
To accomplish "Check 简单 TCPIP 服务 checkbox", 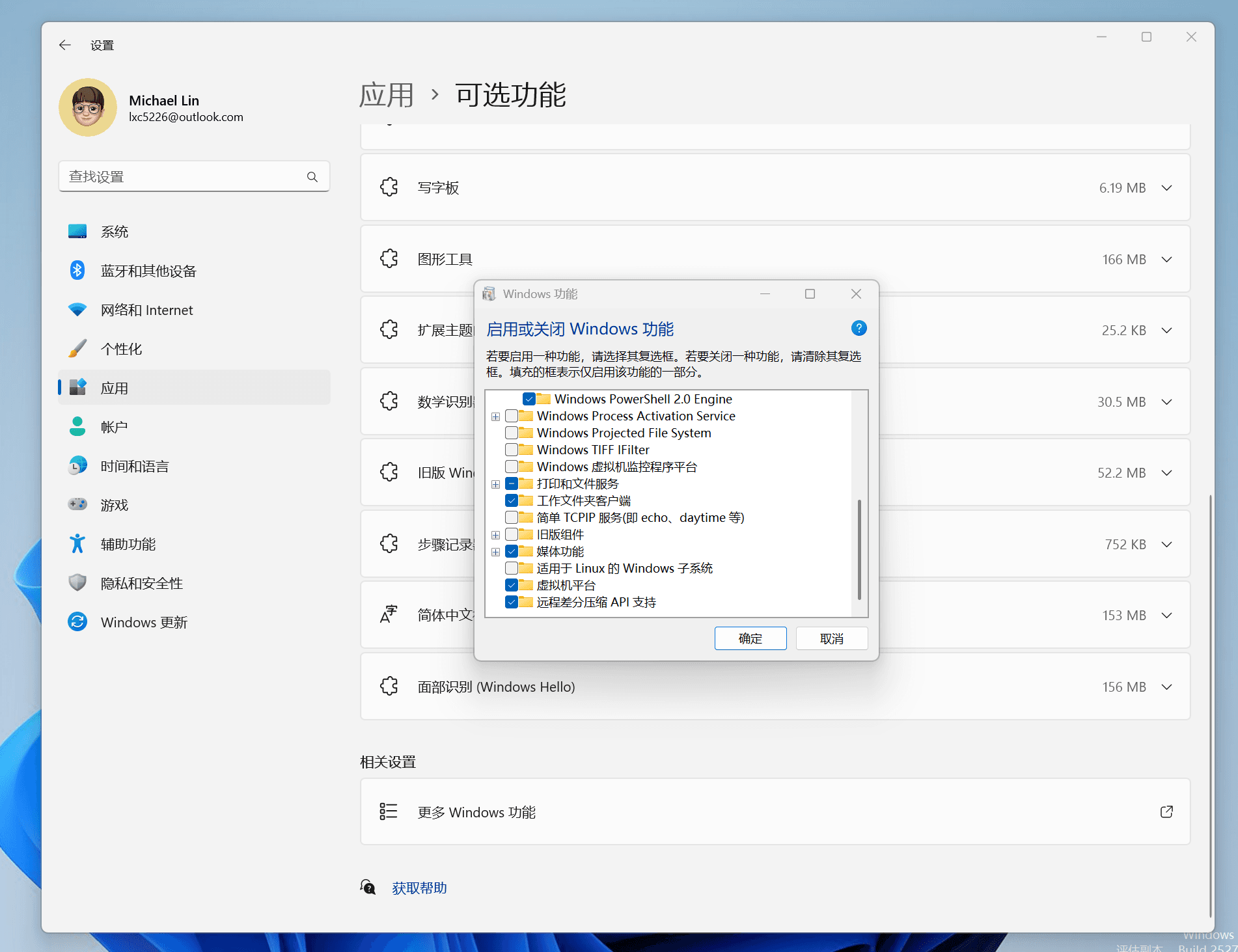I will coord(512,517).
